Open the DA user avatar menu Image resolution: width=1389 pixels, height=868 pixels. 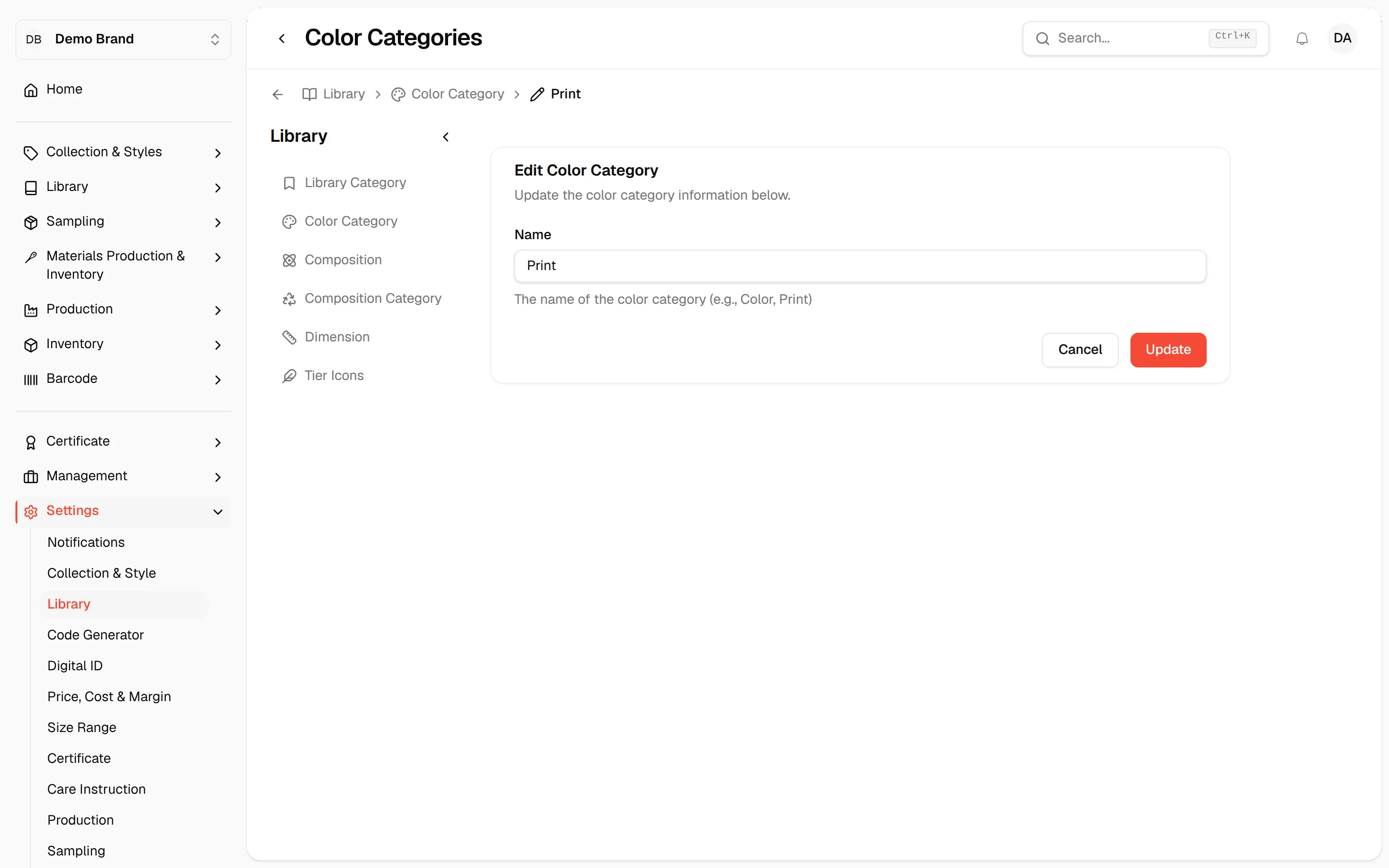pos(1342,39)
